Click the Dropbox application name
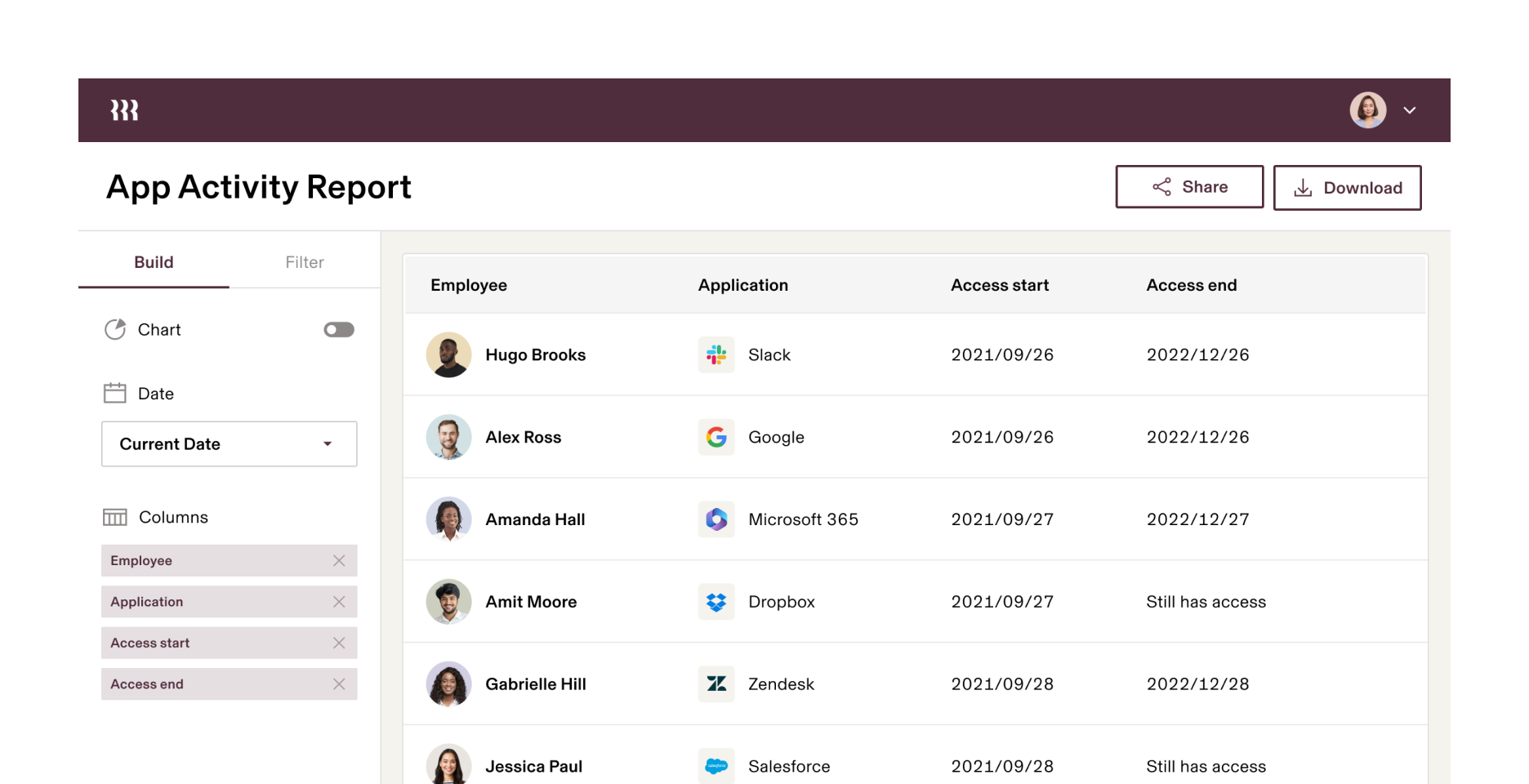Viewport: 1529px width, 784px height. click(782, 602)
